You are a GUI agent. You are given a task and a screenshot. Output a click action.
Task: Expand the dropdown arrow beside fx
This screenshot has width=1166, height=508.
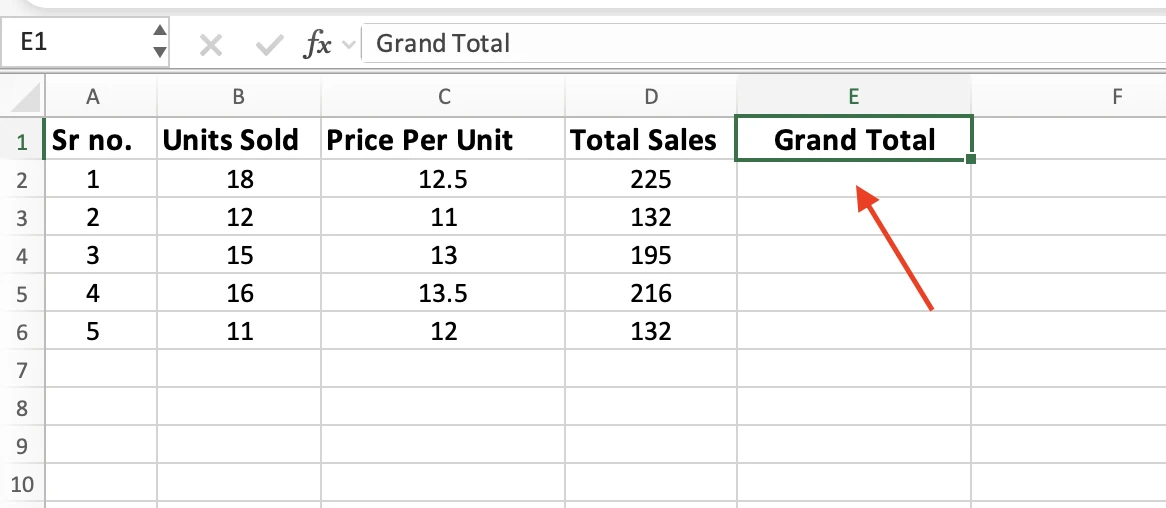[x=348, y=45]
